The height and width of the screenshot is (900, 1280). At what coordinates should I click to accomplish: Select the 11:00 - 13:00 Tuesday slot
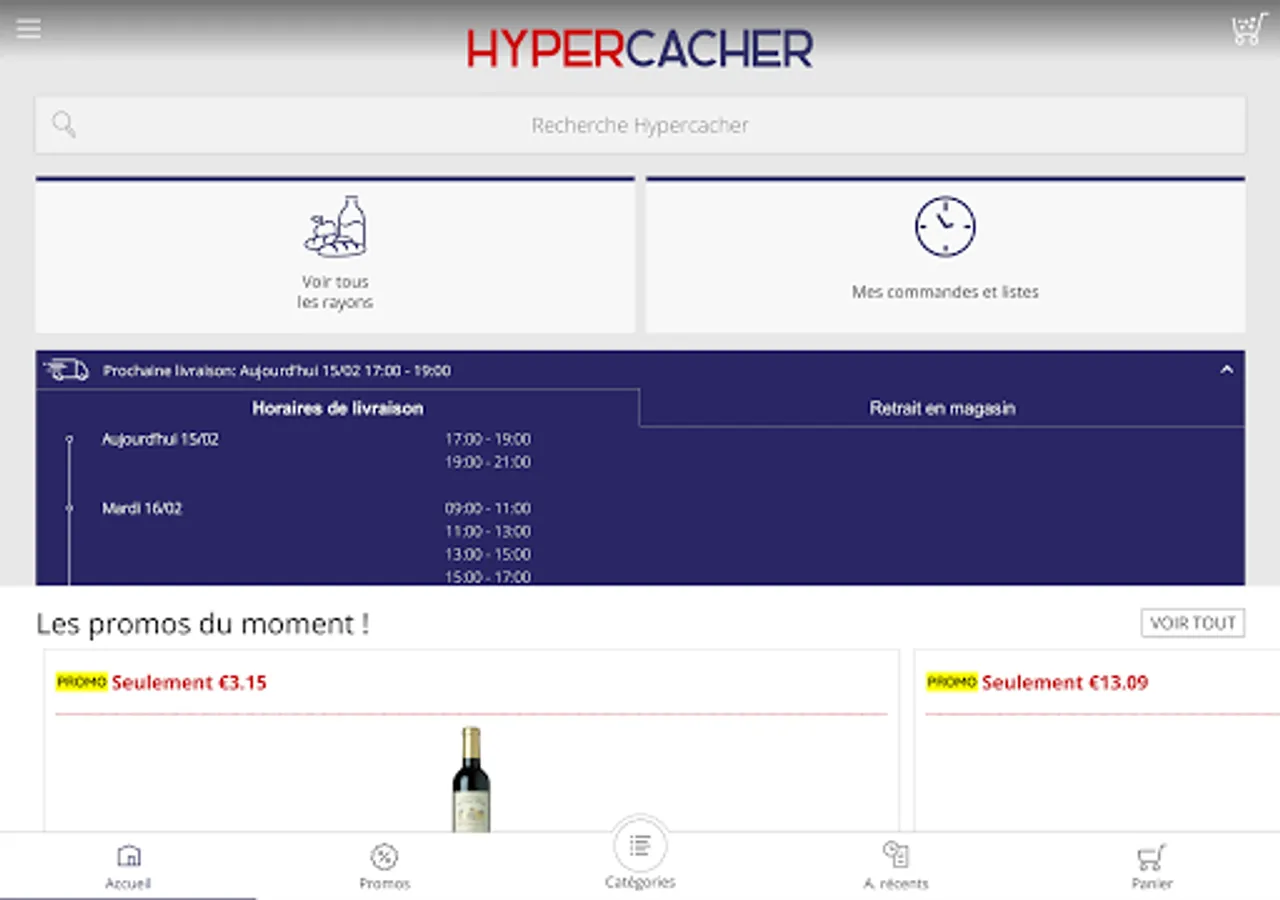pyautogui.click(x=488, y=531)
